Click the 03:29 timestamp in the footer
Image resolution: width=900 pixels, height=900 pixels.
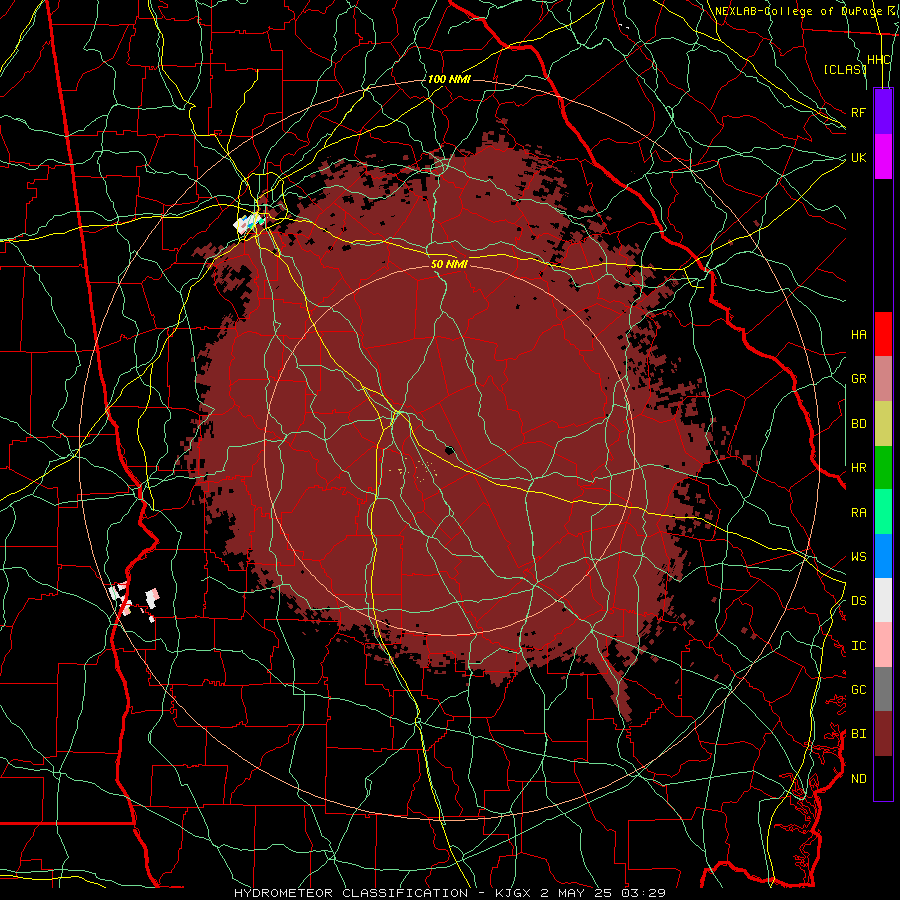coord(643,893)
